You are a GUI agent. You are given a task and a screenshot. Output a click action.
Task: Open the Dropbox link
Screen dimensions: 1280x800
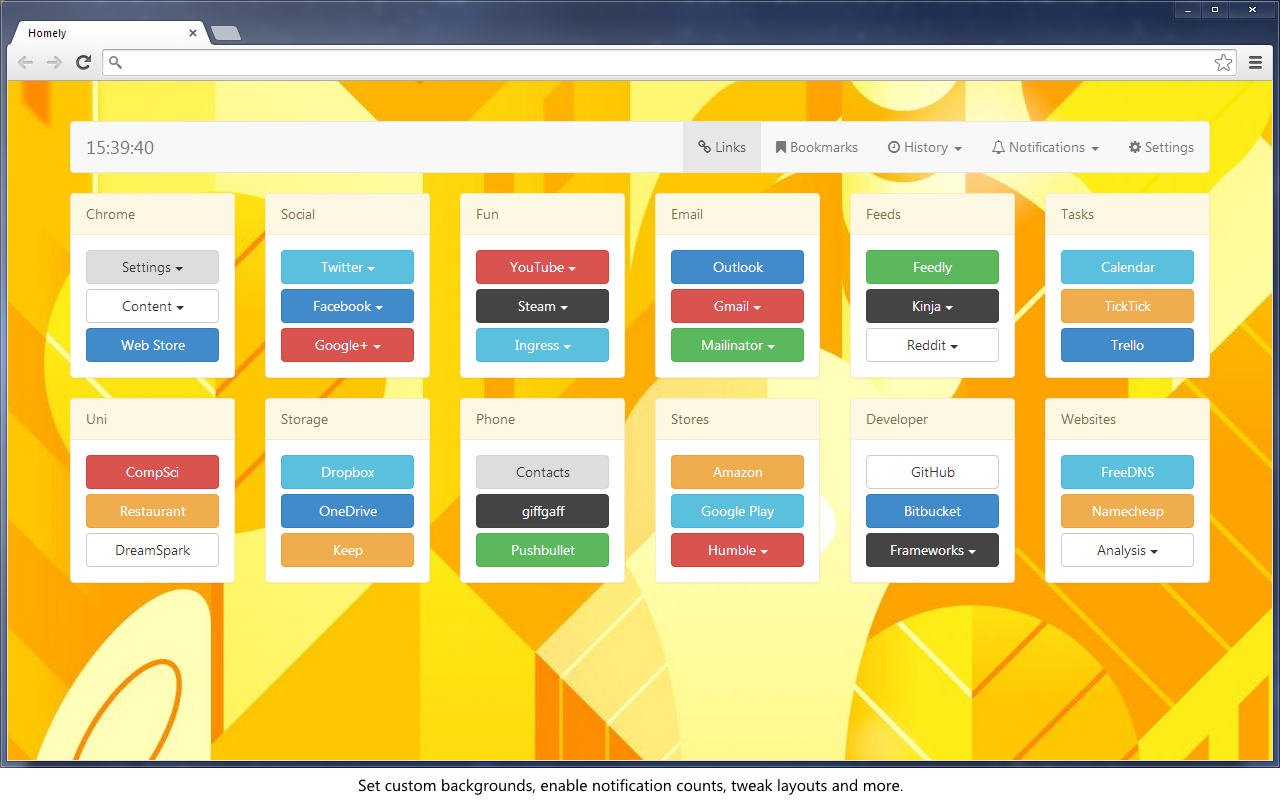(347, 472)
